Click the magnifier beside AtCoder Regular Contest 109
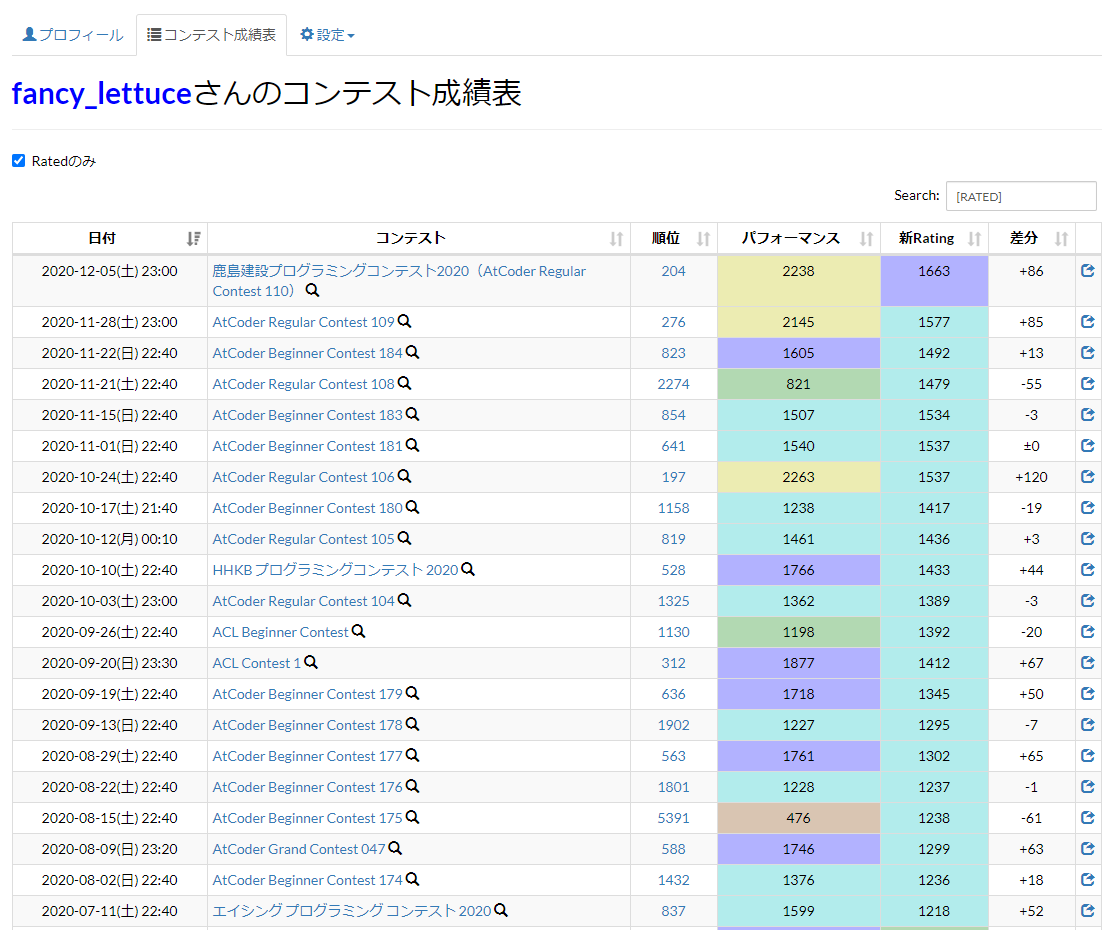This screenshot has height=930, width=1111. (405, 322)
